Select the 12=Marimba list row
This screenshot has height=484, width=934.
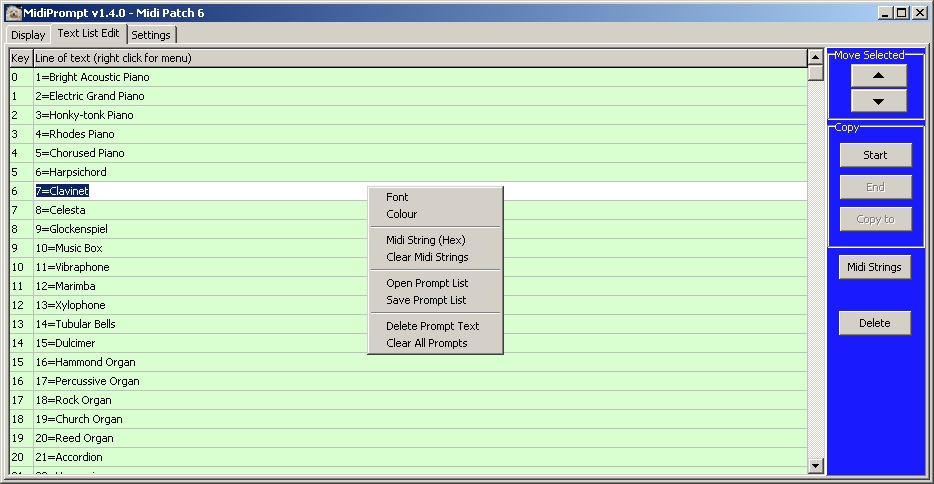(x=200, y=286)
